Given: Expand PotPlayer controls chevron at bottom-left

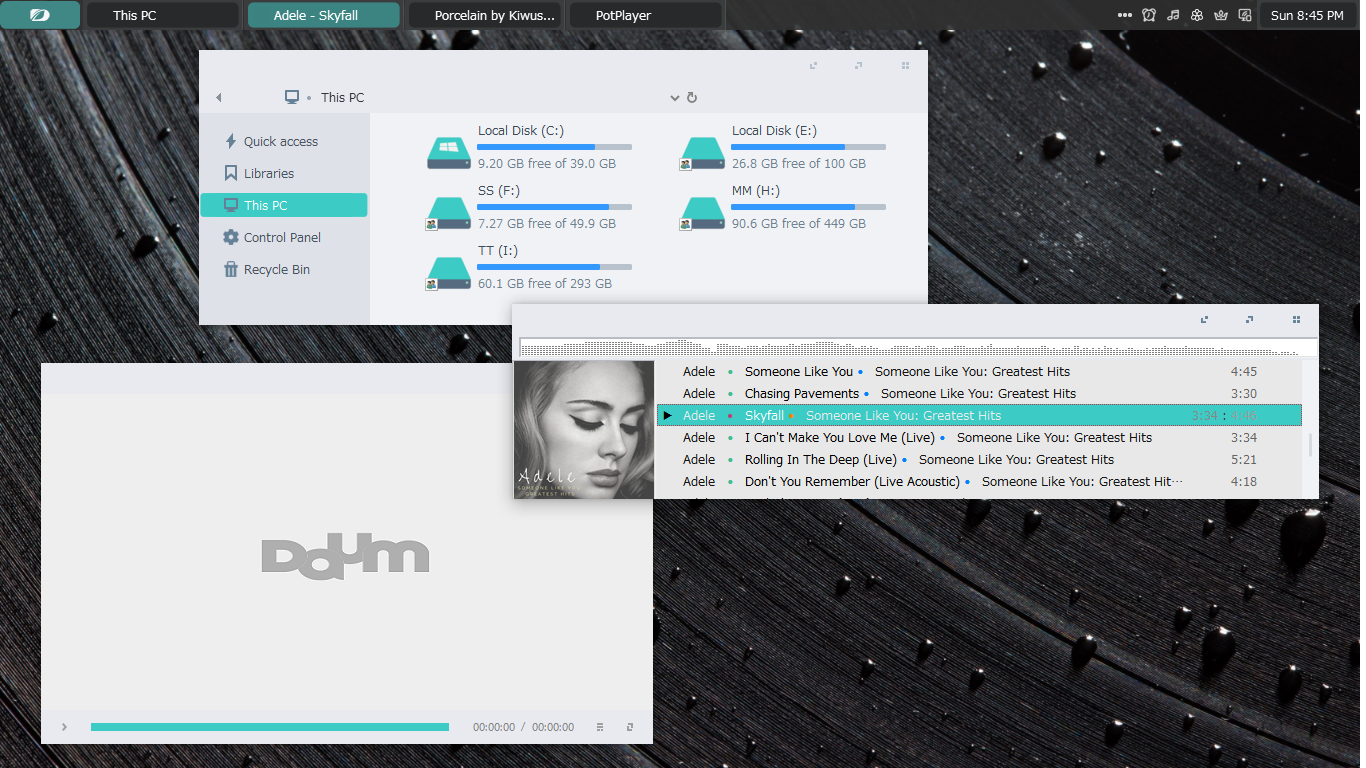Looking at the screenshot, I should tap(64, 727).
